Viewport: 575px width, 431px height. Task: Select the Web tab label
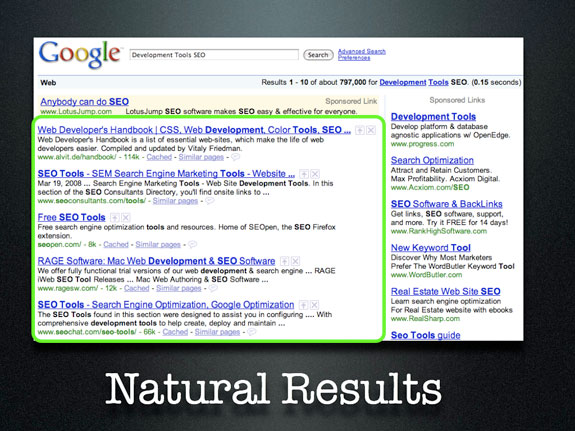(48, 83)
